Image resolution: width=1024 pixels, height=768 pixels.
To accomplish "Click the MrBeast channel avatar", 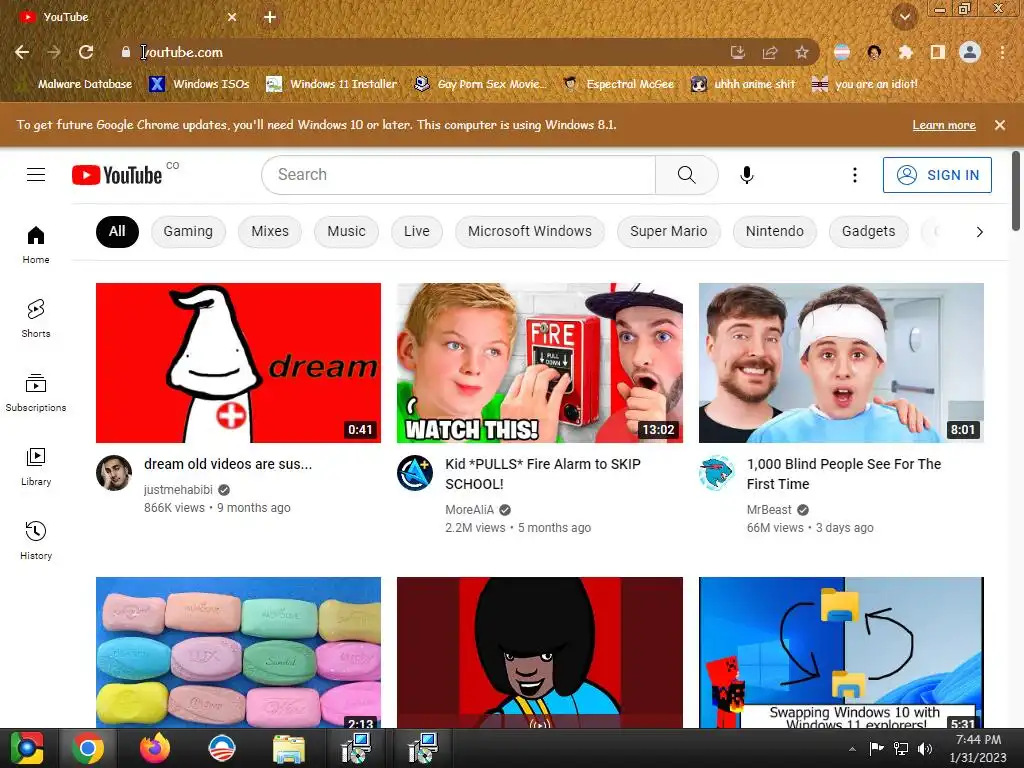I will point(716,473).
